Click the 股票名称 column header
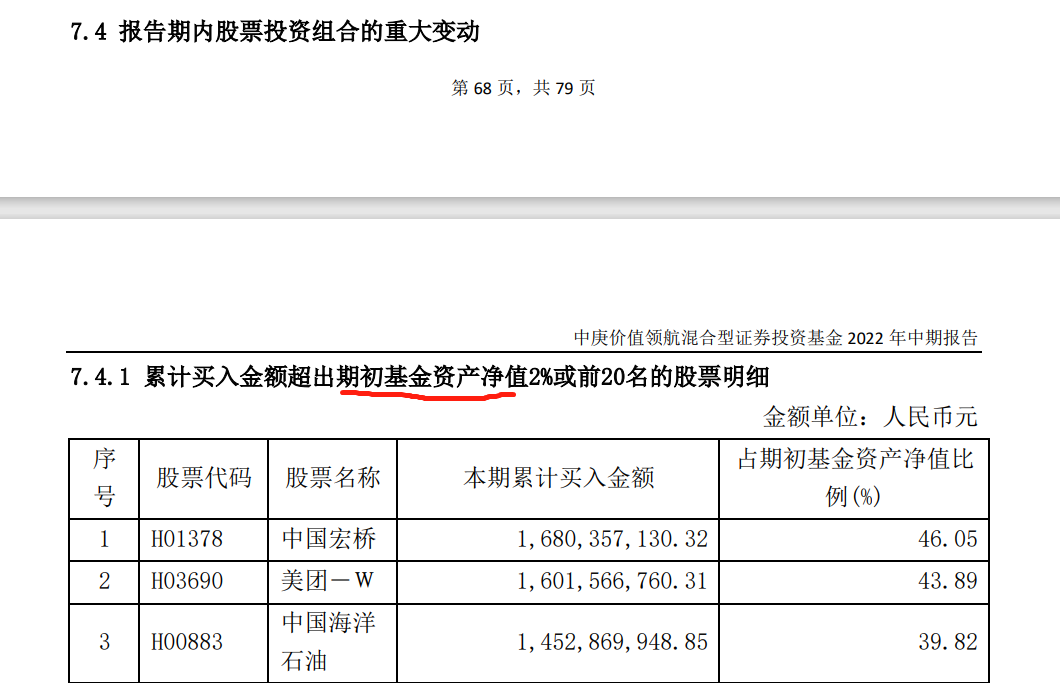1060x683 pixels. 333,477
